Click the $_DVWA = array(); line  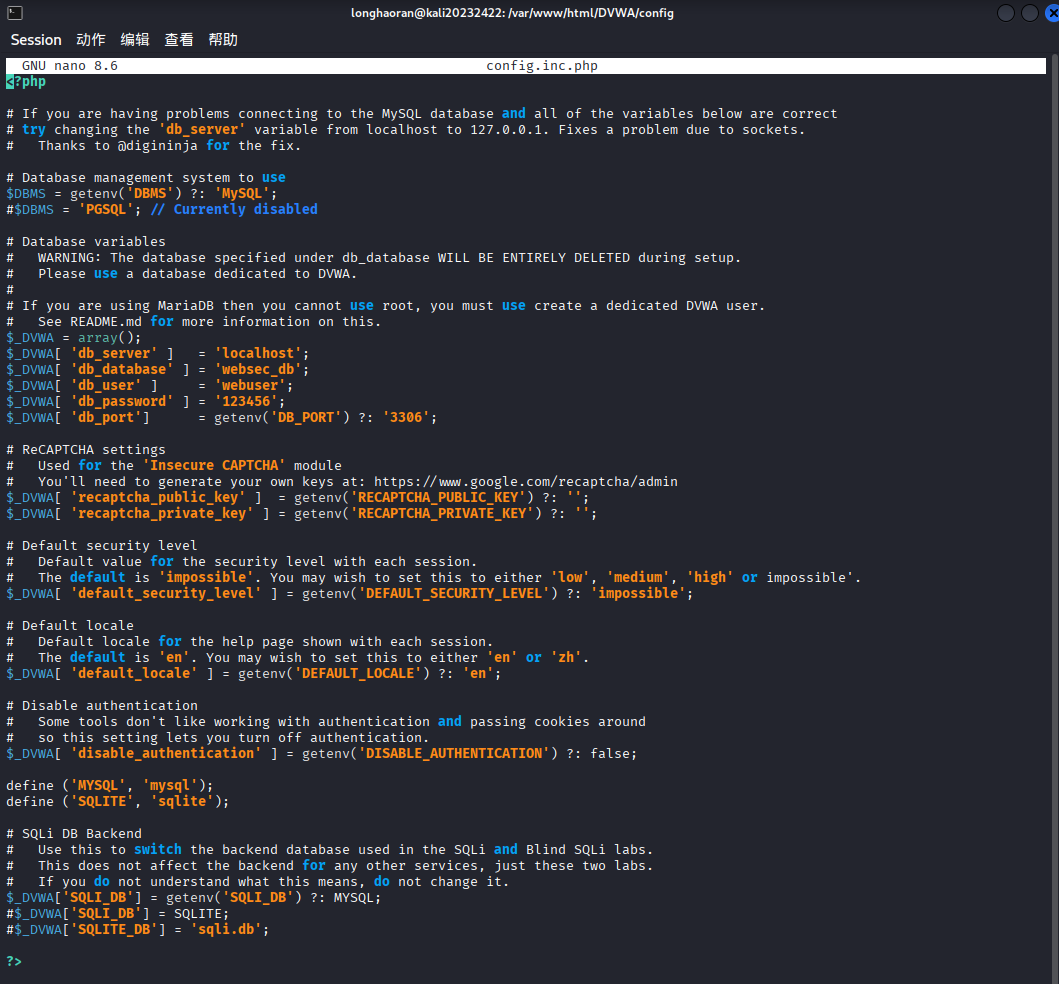tap(74, 338)
